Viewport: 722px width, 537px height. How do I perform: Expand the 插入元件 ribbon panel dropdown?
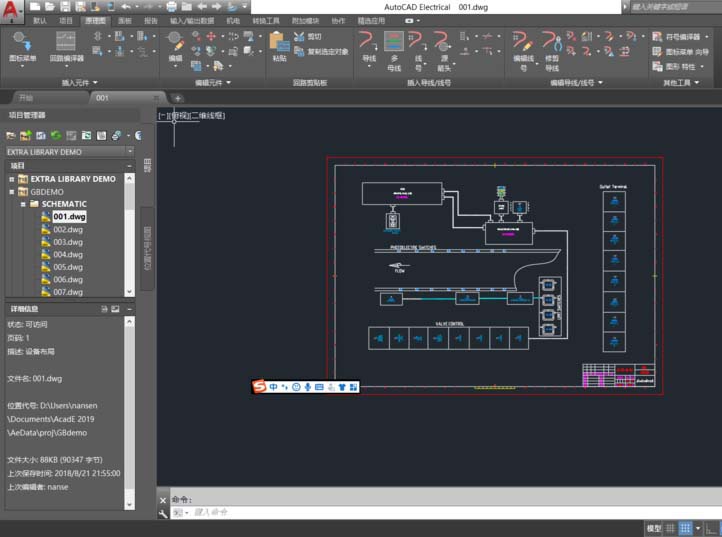point(95,82)
